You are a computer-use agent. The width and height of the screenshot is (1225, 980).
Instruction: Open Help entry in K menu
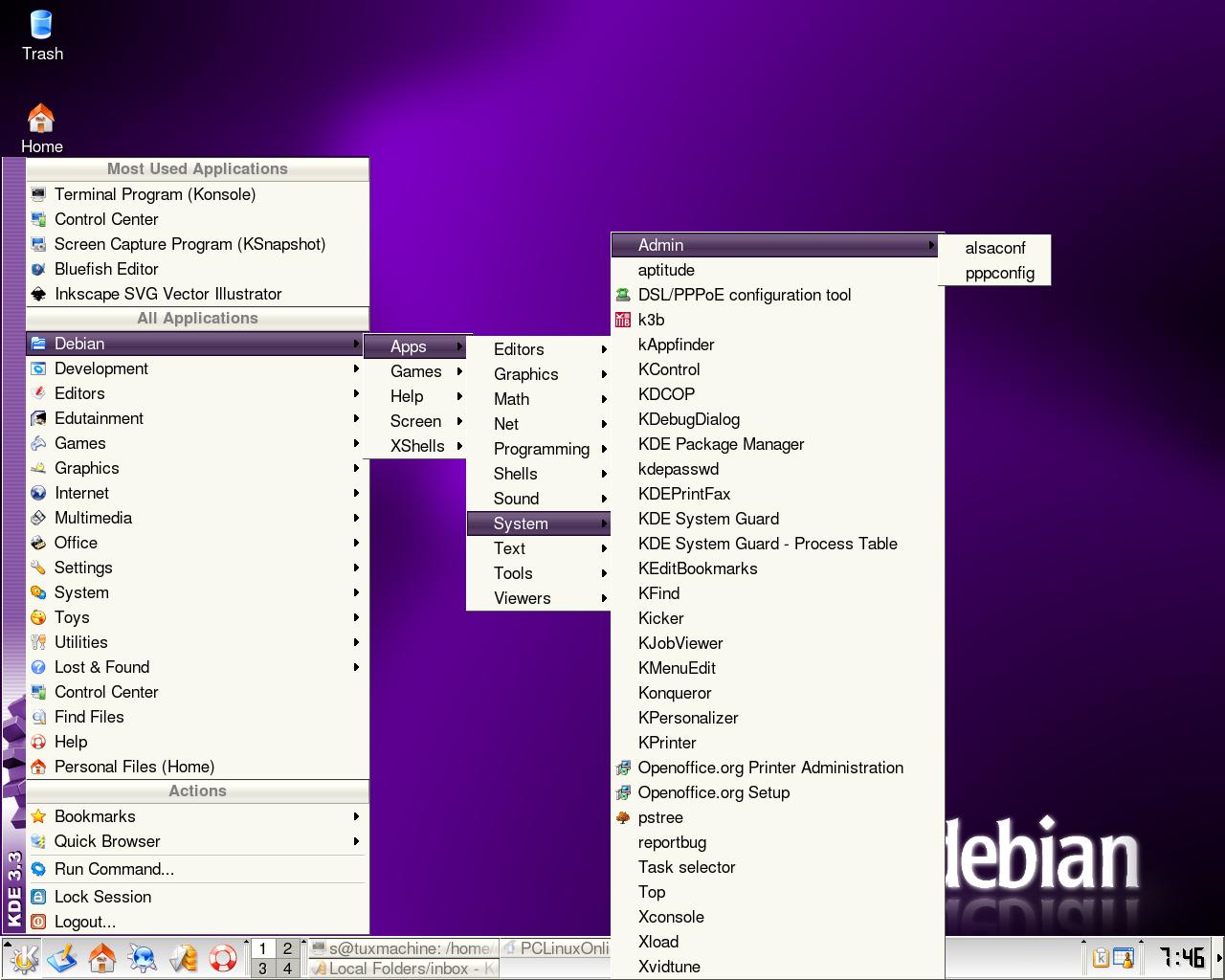(197, 742)
